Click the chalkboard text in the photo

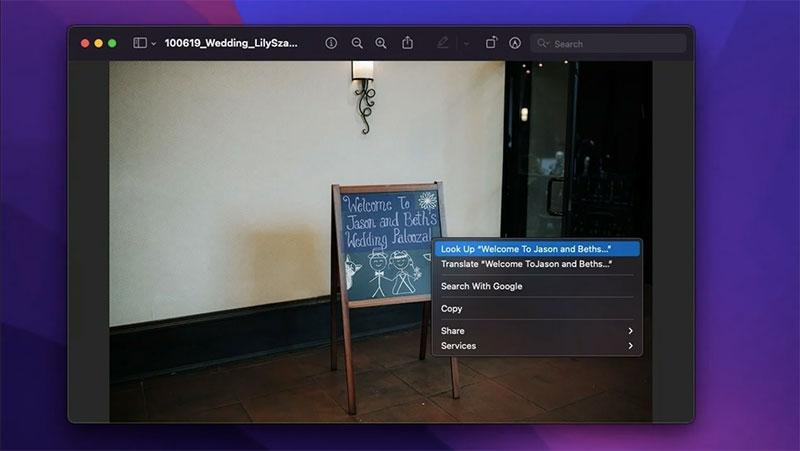(390, 222)
